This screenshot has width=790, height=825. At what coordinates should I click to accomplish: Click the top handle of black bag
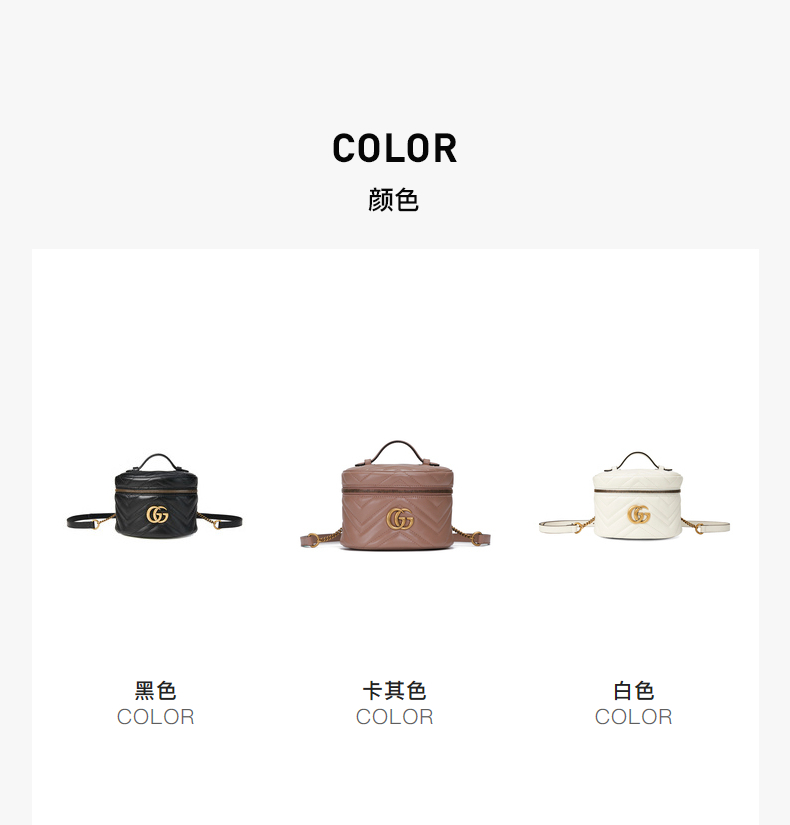pos(157,461)
